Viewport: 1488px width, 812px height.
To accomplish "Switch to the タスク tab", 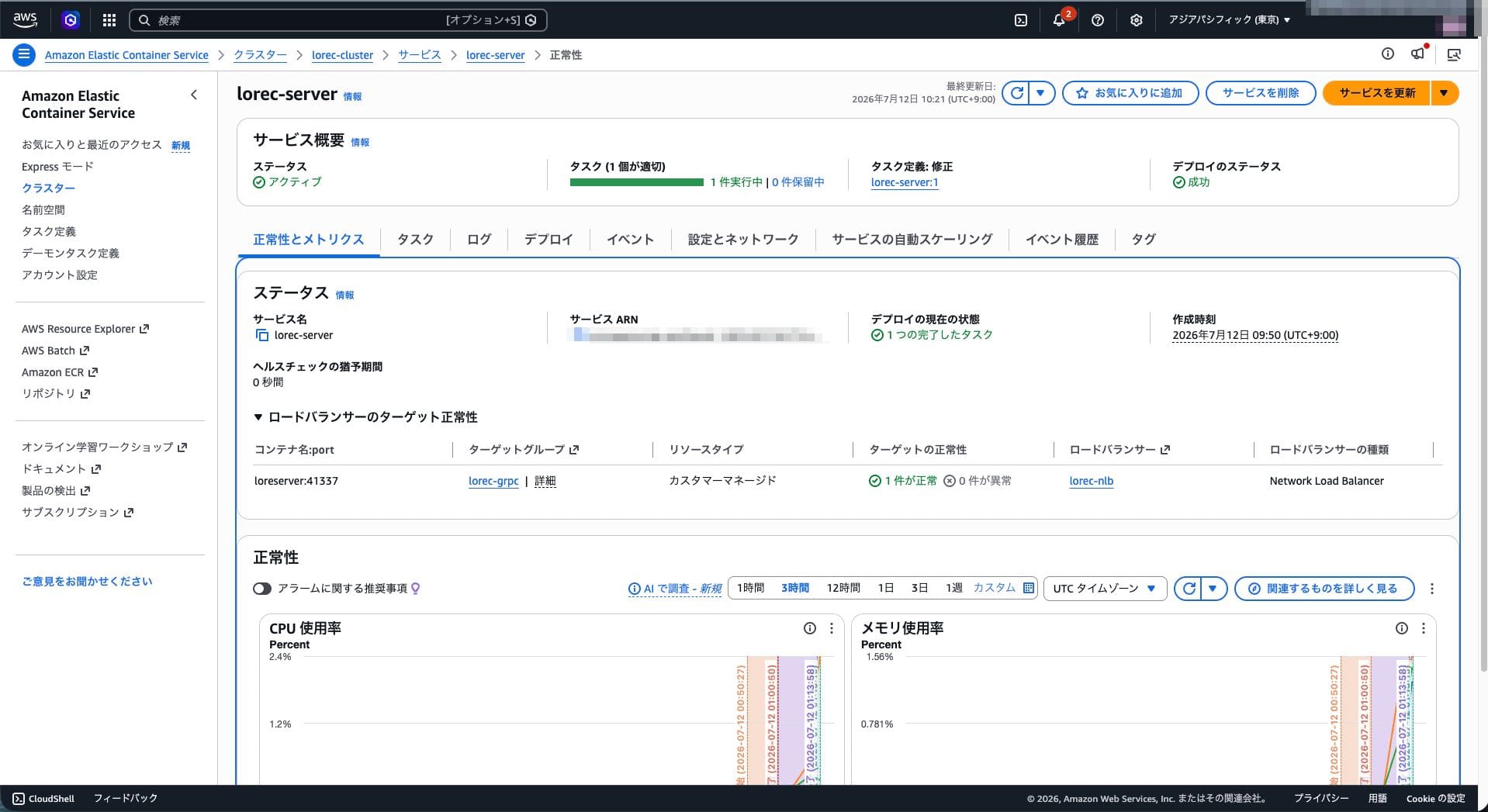I will (415, 240).
